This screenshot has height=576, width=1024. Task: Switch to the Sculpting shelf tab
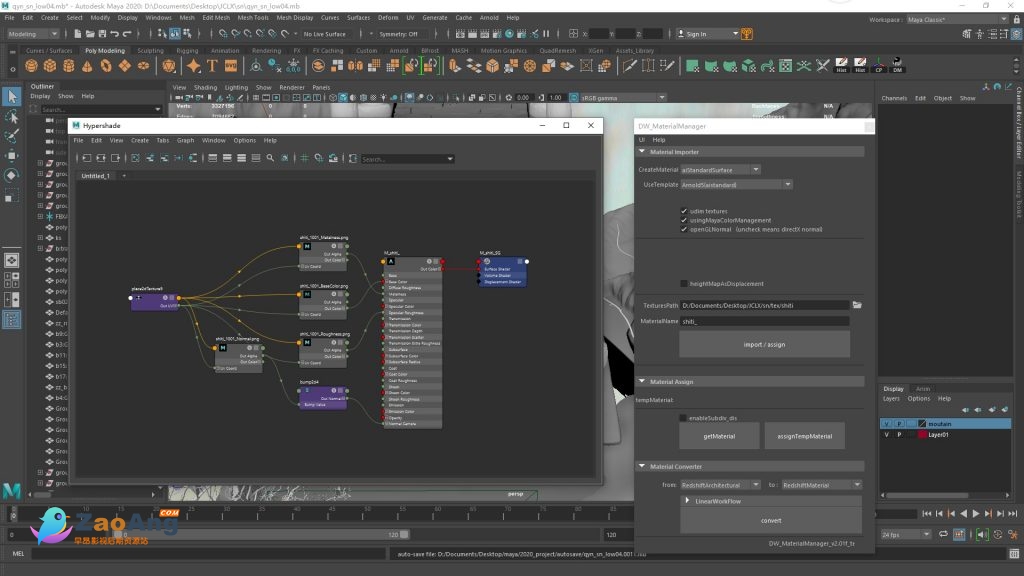[x=150, y=50]
